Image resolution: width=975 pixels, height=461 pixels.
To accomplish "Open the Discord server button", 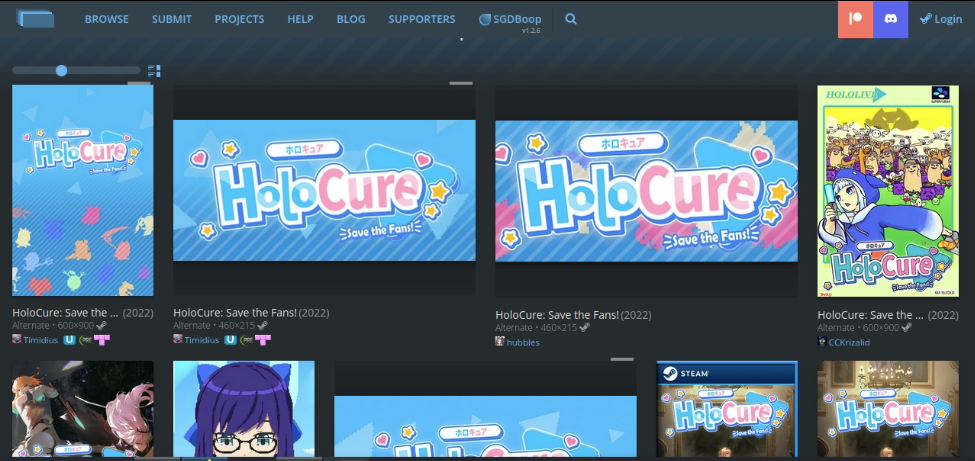I will pos(890,19).
